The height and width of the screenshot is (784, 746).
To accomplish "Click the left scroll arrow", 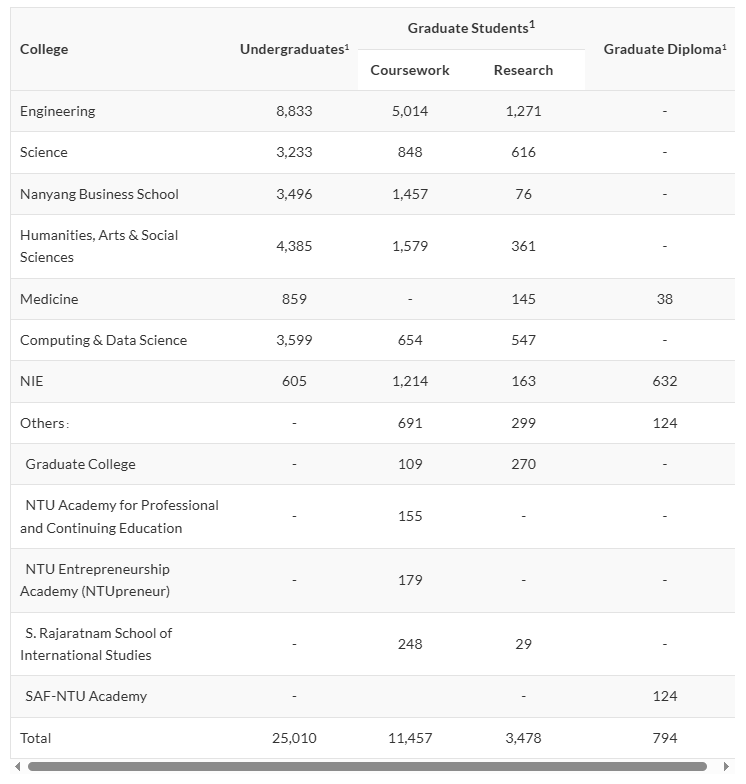I will point(16,767).
